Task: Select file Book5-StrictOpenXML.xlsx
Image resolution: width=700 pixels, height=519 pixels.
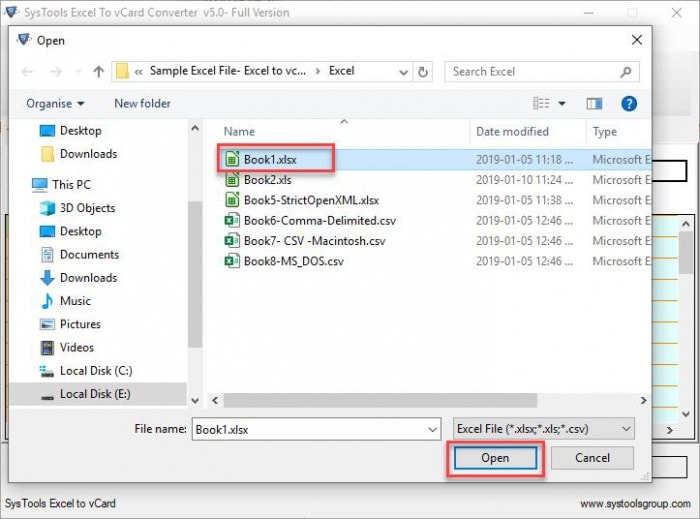Action: point(311,200)
